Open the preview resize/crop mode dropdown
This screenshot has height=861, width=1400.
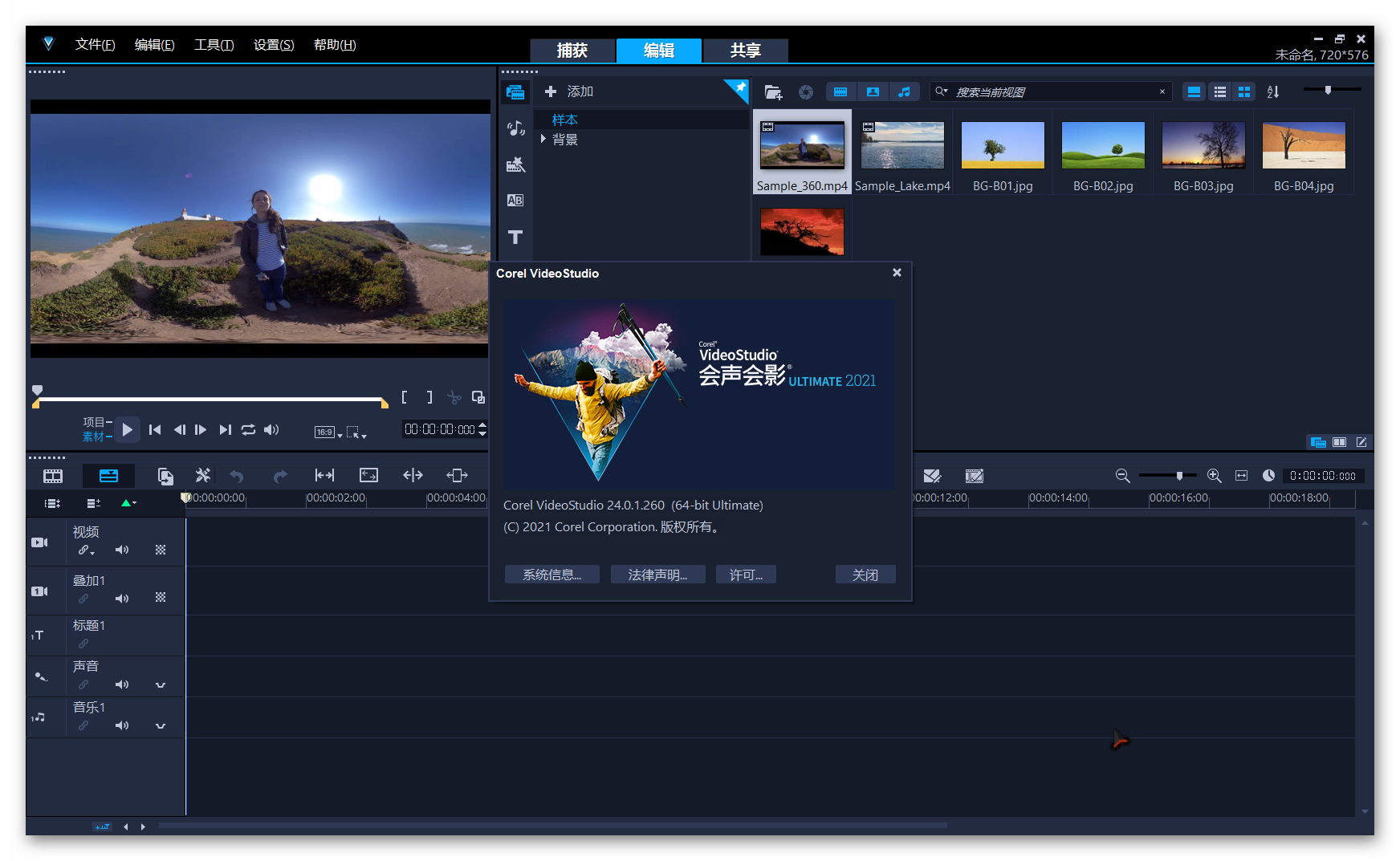tap(356, 433)
